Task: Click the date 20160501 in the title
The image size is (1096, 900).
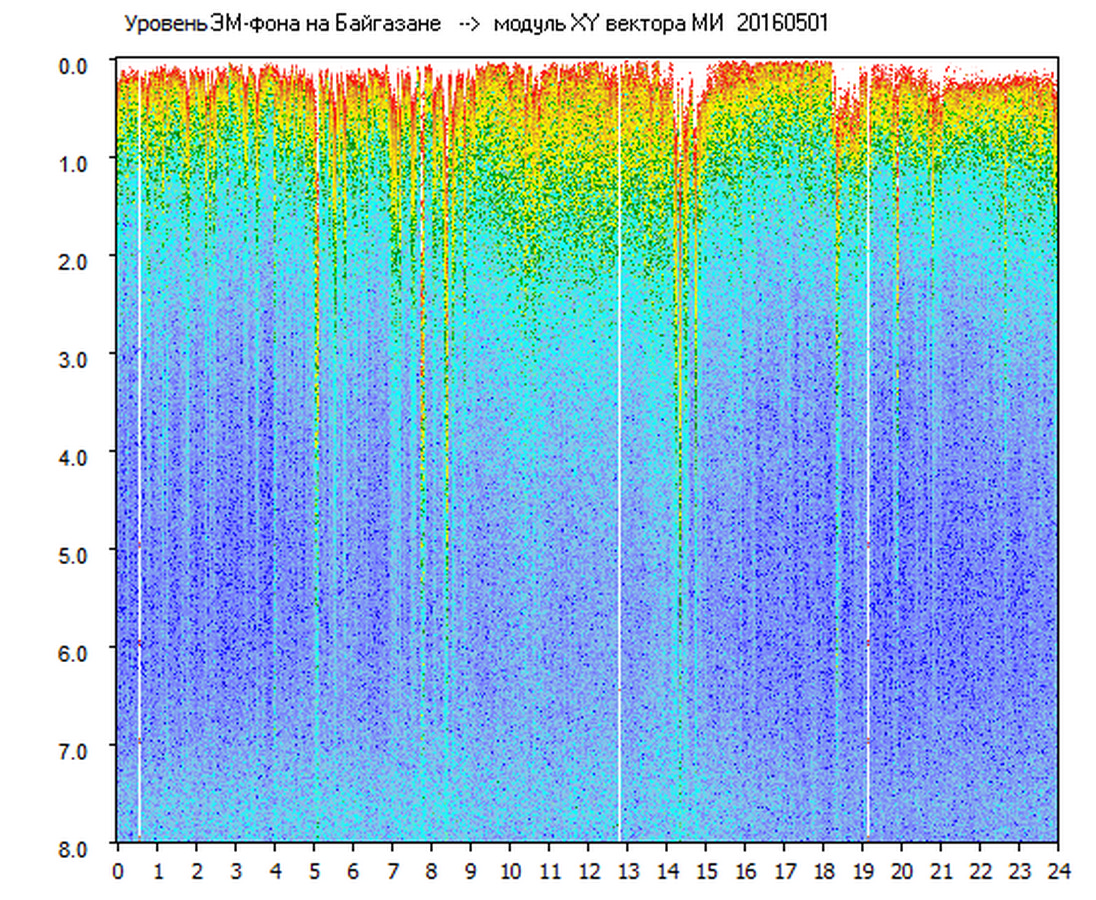Action: 782,24
